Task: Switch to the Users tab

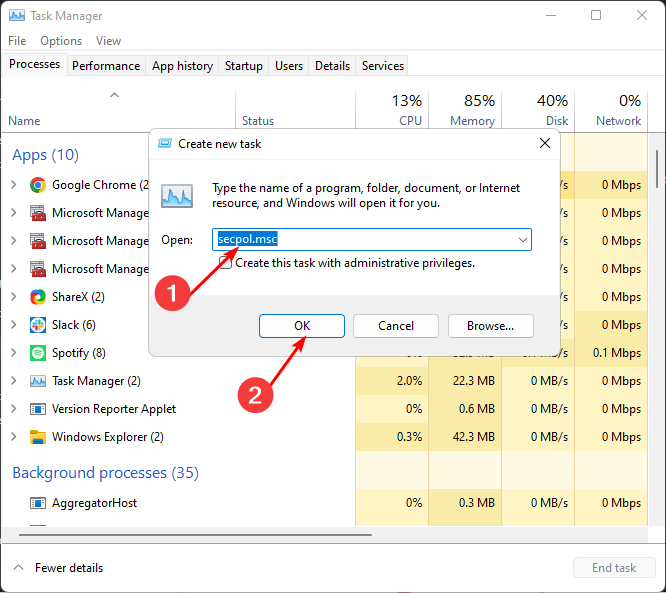Action: (289, 66)
